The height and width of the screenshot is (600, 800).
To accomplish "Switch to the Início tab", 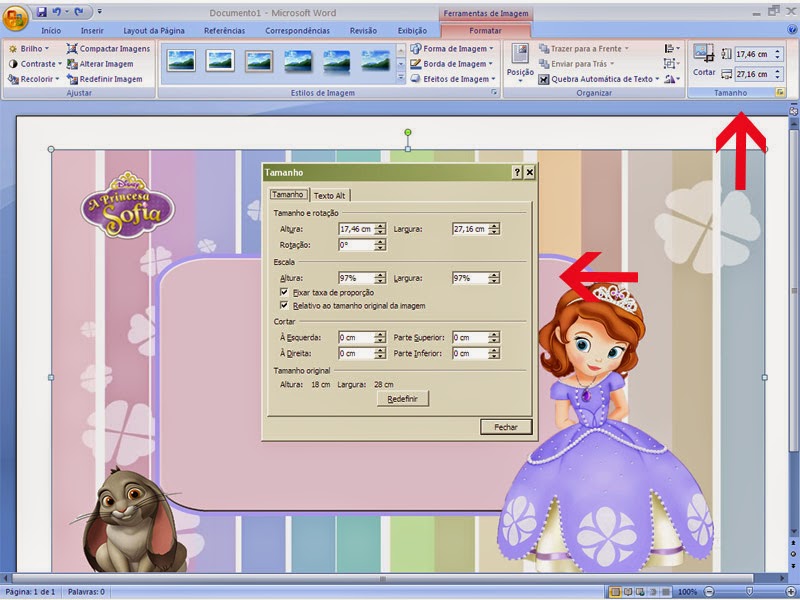I will coord(51,31).
